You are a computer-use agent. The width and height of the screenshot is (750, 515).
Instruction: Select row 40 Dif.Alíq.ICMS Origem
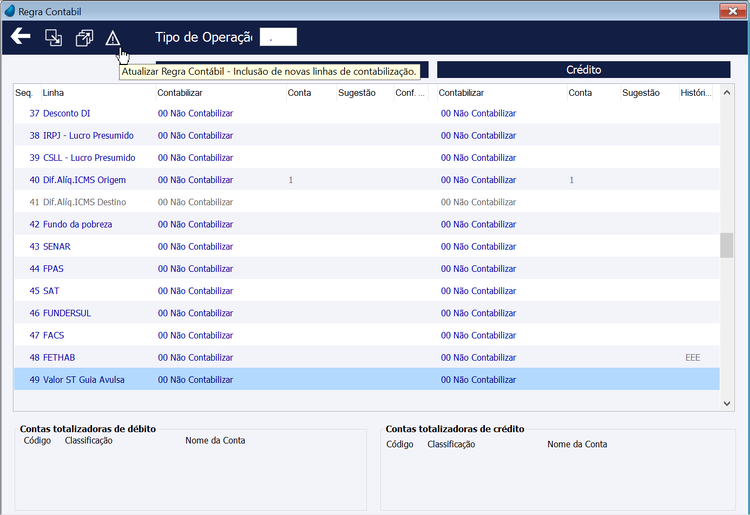(367, 180)
